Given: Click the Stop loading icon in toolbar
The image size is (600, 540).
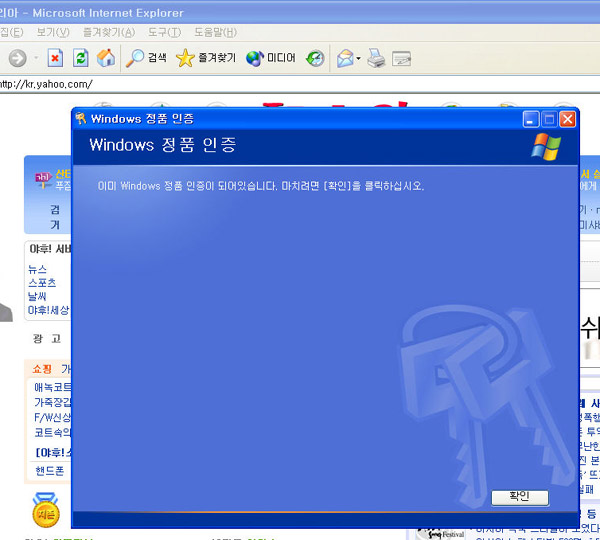Looking at the screenshot, I should click(55, 58).
